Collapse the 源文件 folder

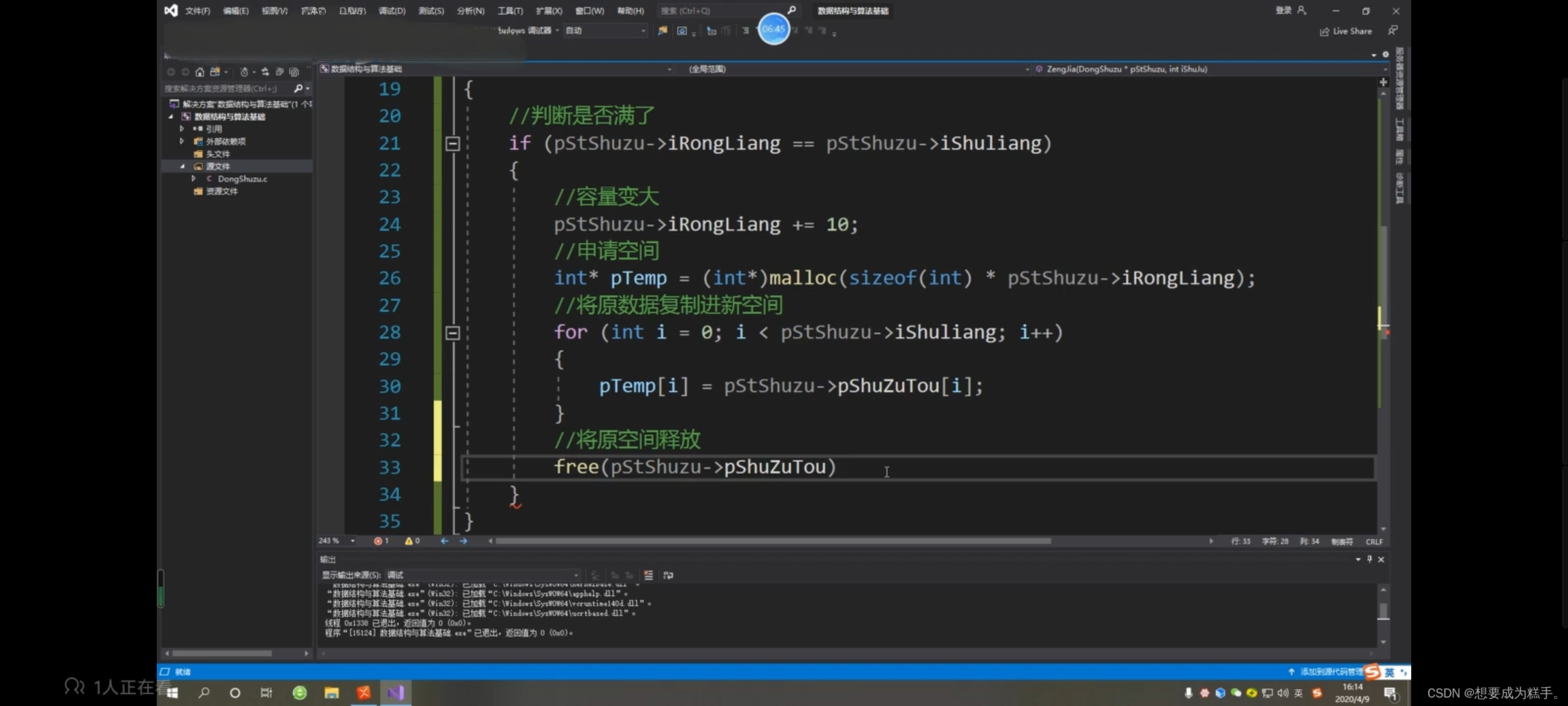pos(182,166)
